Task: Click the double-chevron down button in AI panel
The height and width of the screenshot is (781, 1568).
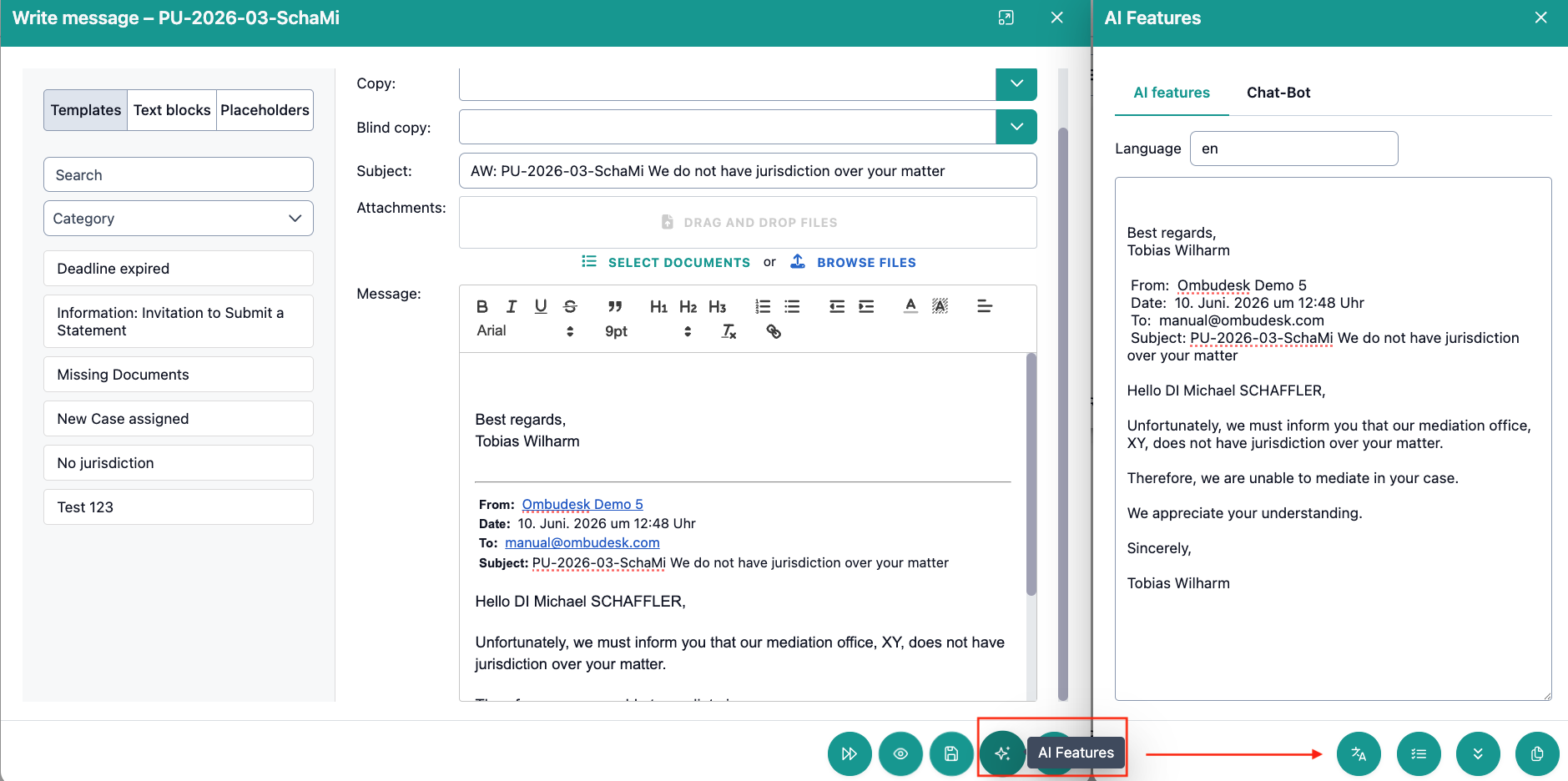Action: [x=1478, y=753]
